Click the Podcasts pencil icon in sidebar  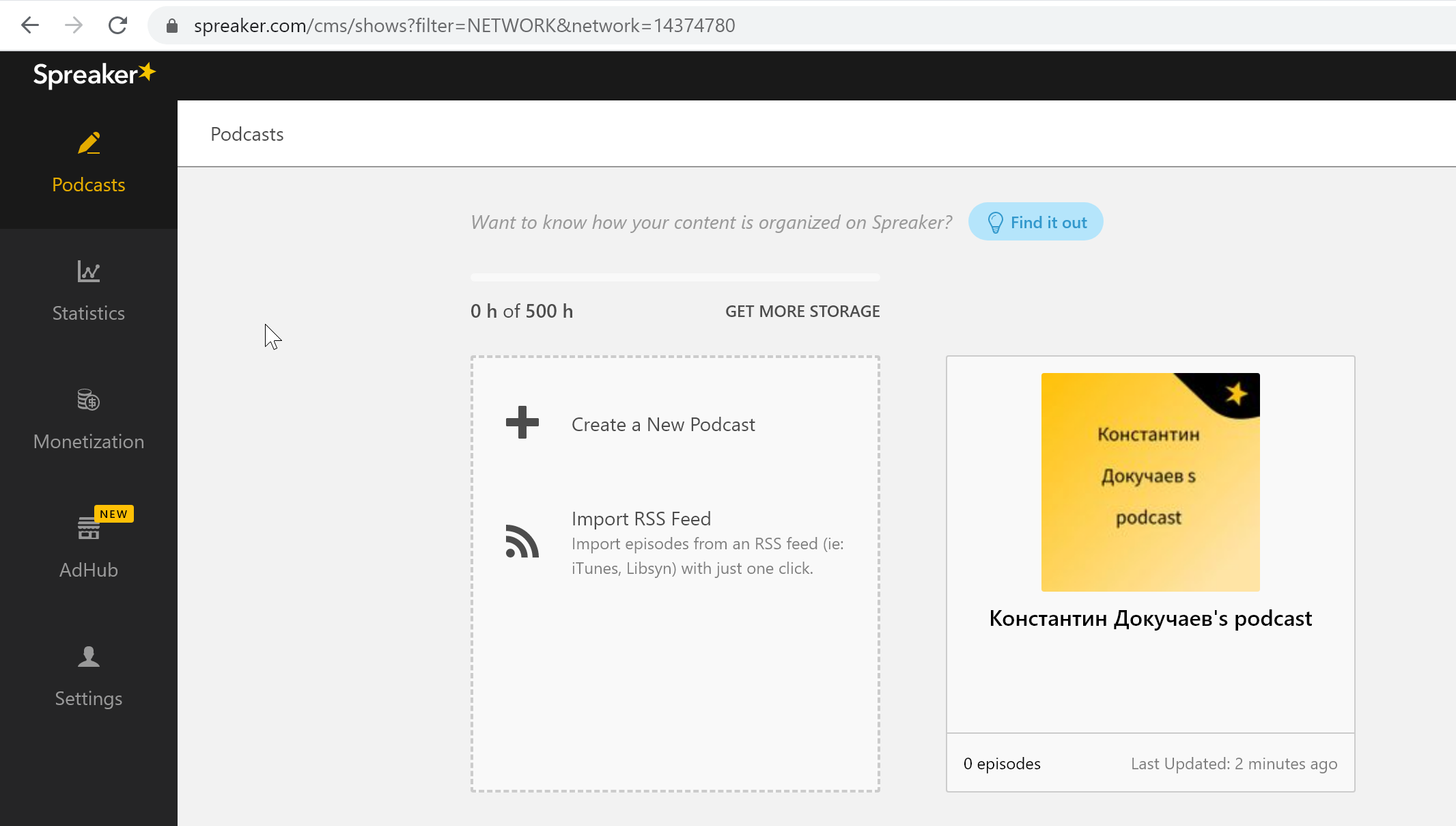coord(89,143)
